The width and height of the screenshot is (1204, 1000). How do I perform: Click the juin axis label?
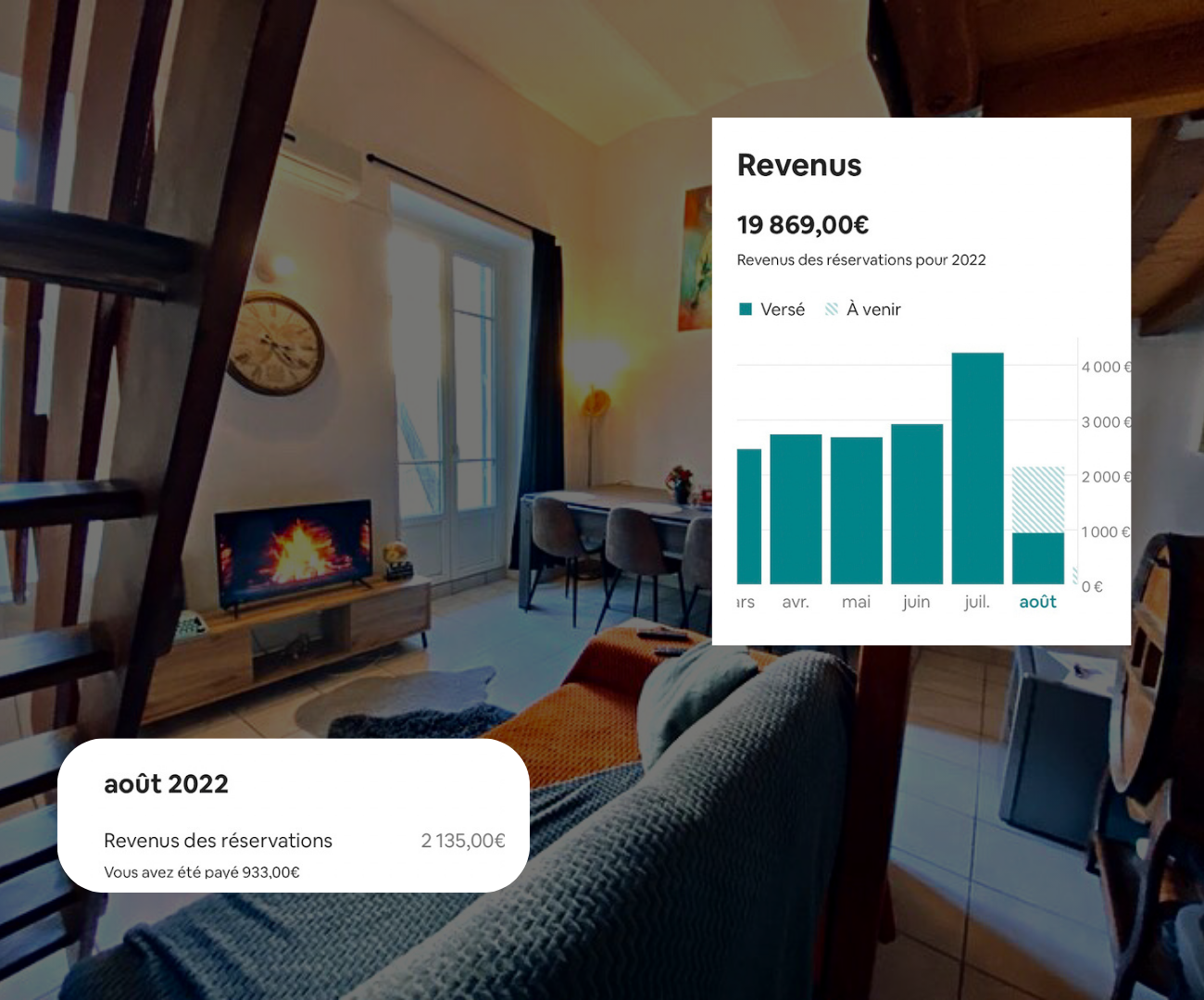(916, 602)
